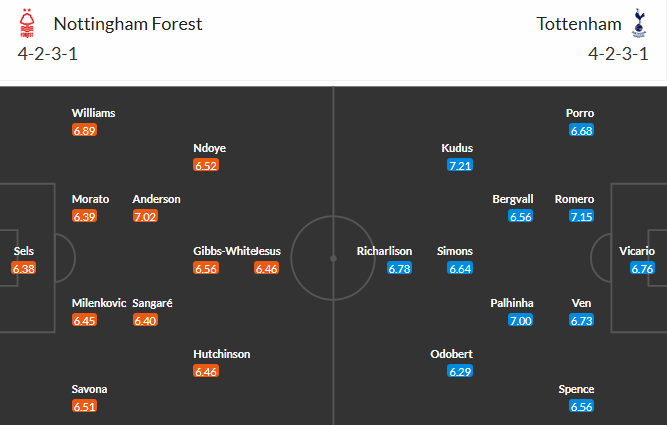Click Milenkovic's 6.45 rating badge
The image size is (667, 425).
pos(85,320)
